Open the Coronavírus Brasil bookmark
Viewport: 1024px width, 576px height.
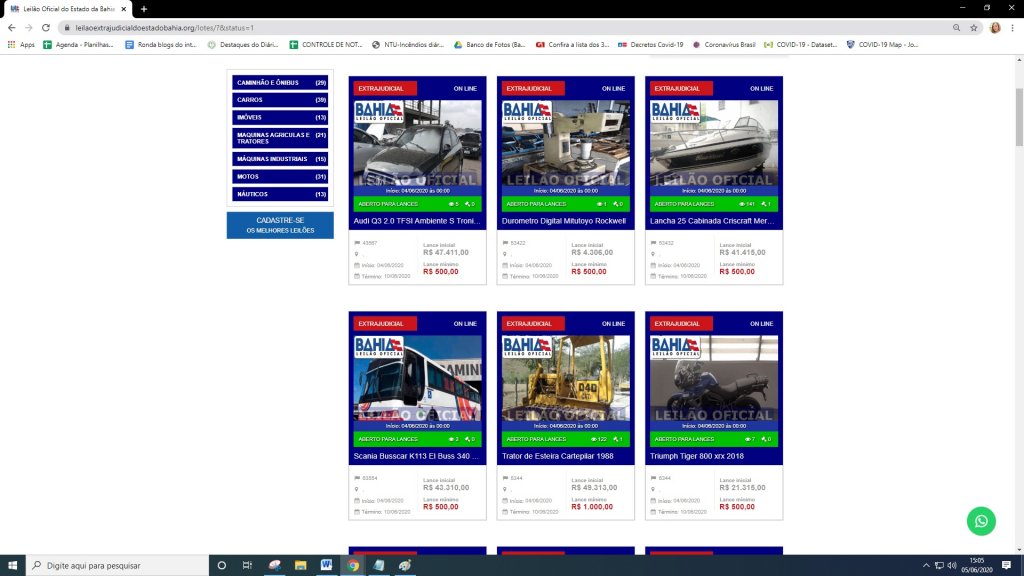click(724, 44)
